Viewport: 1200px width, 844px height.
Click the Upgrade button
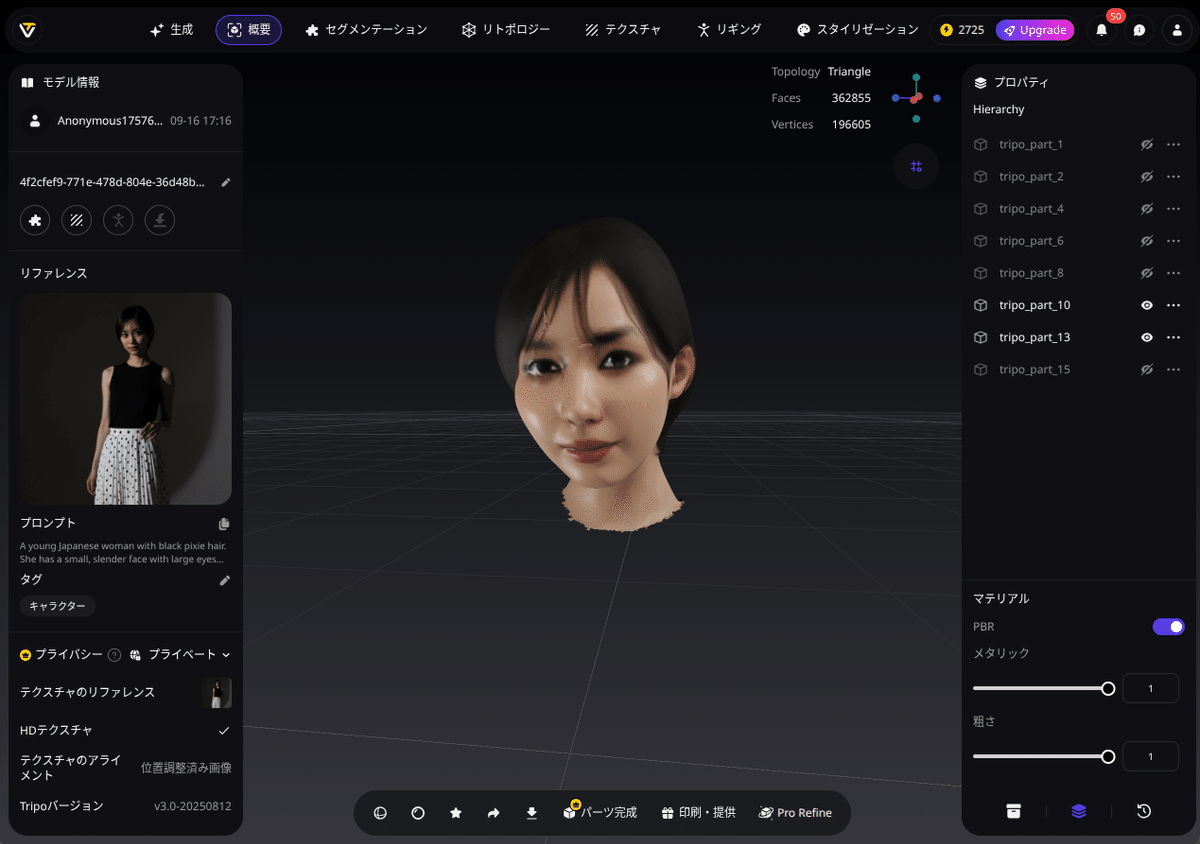1035,30
